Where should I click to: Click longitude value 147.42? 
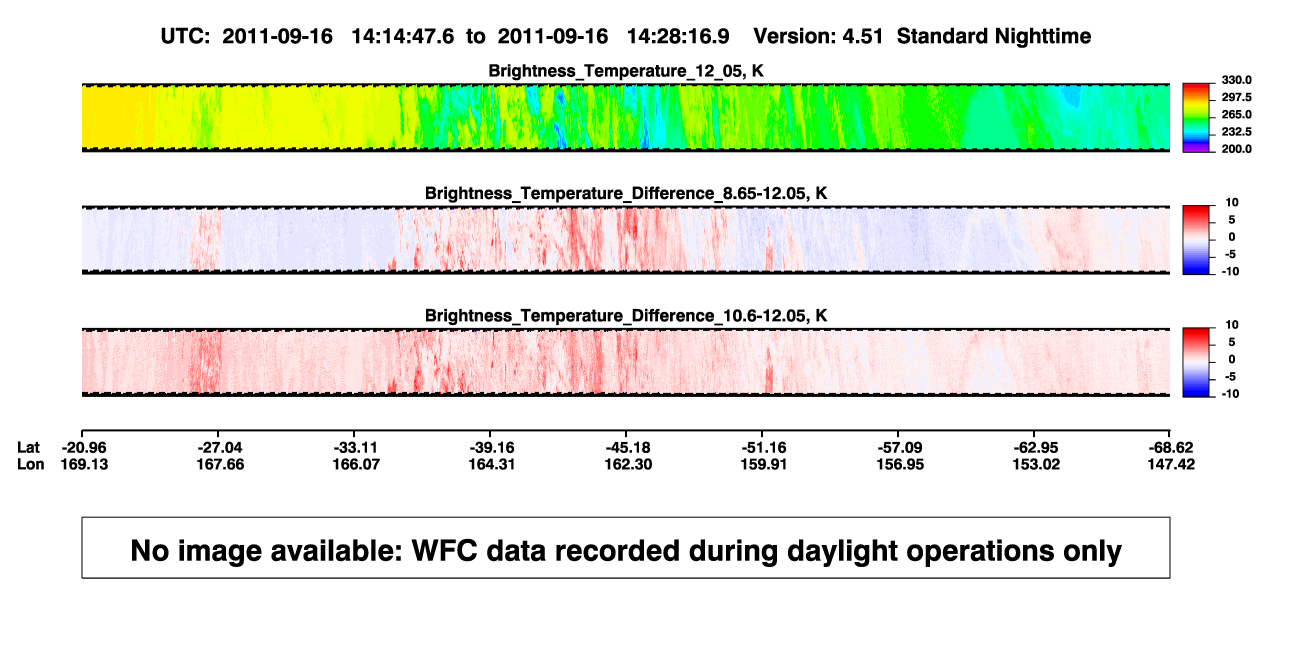click(x=1171, y=464)
